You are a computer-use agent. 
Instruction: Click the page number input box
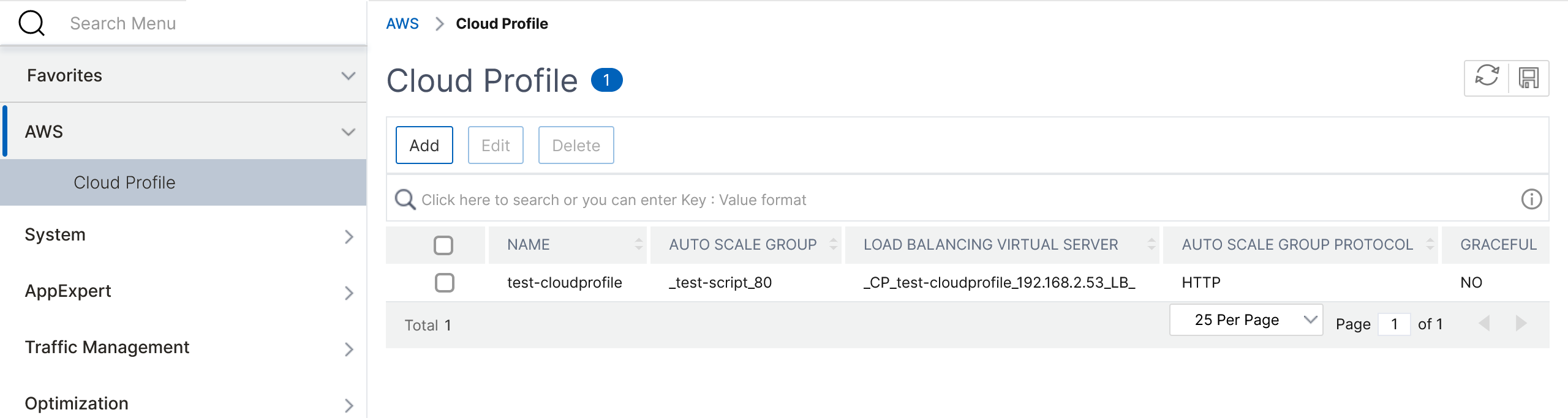tap(1394, 324)
